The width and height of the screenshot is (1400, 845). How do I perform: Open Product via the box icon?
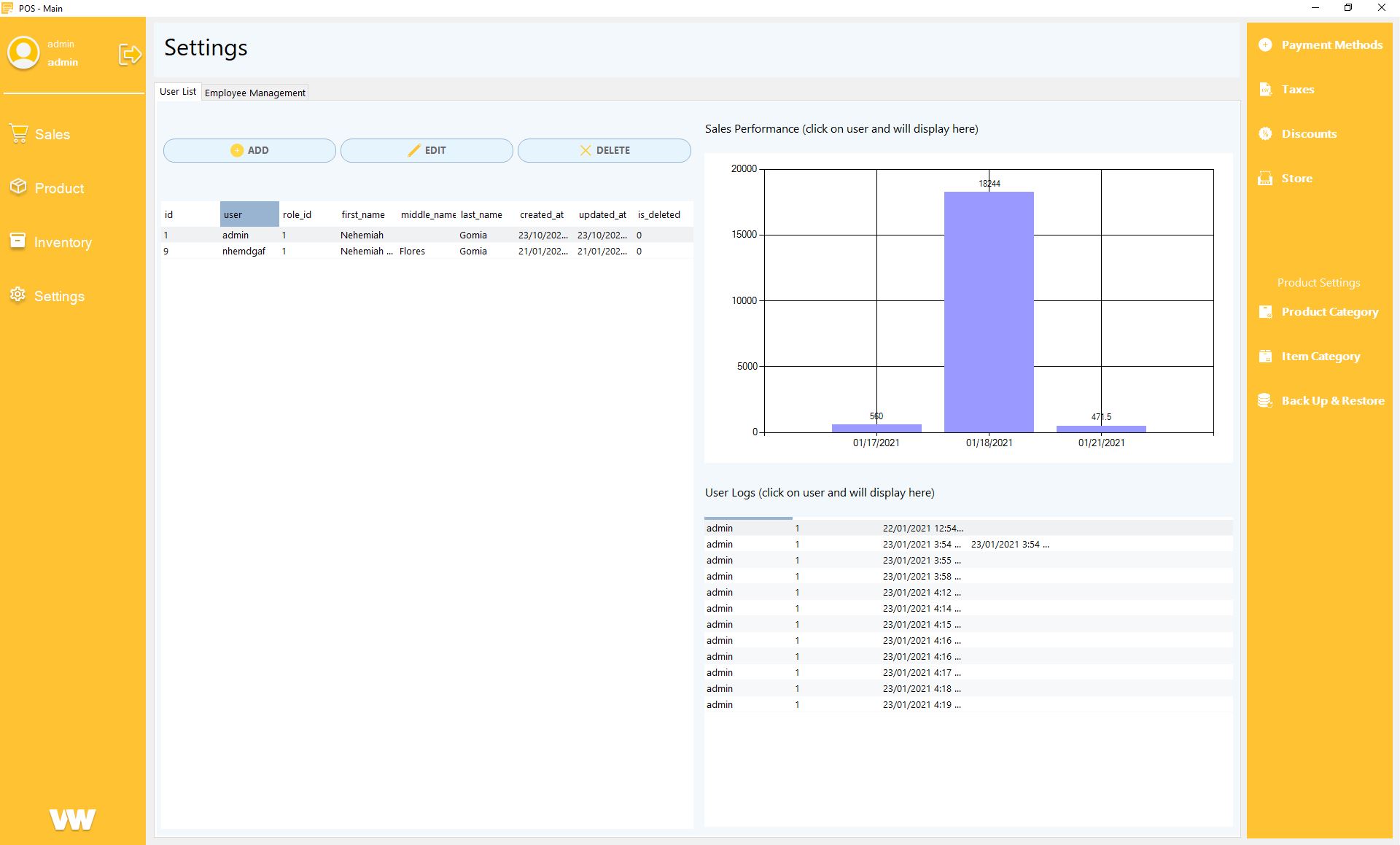tap(18, 187)
